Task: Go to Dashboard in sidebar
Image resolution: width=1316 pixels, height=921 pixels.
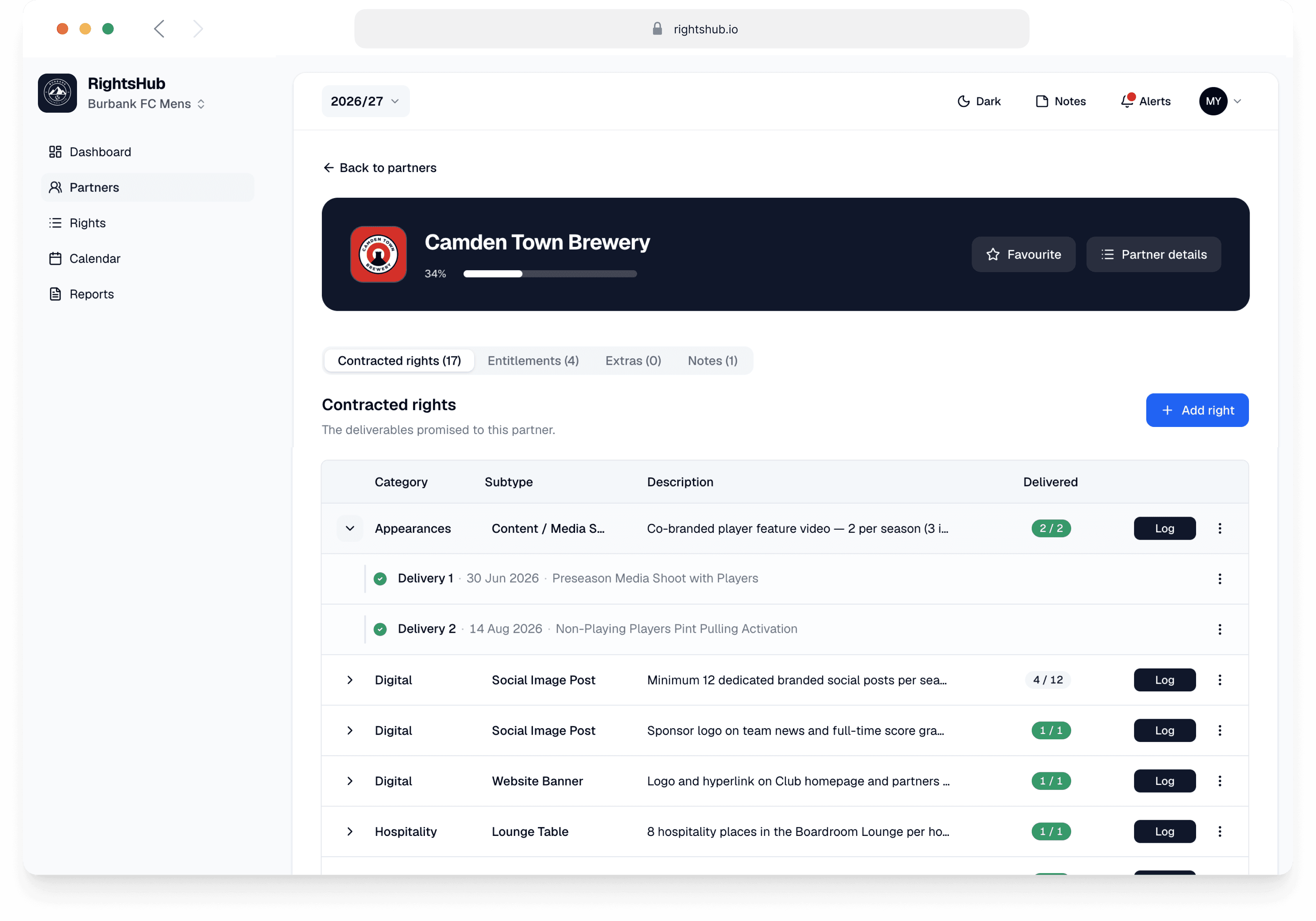Action: (x=148, y=152)
